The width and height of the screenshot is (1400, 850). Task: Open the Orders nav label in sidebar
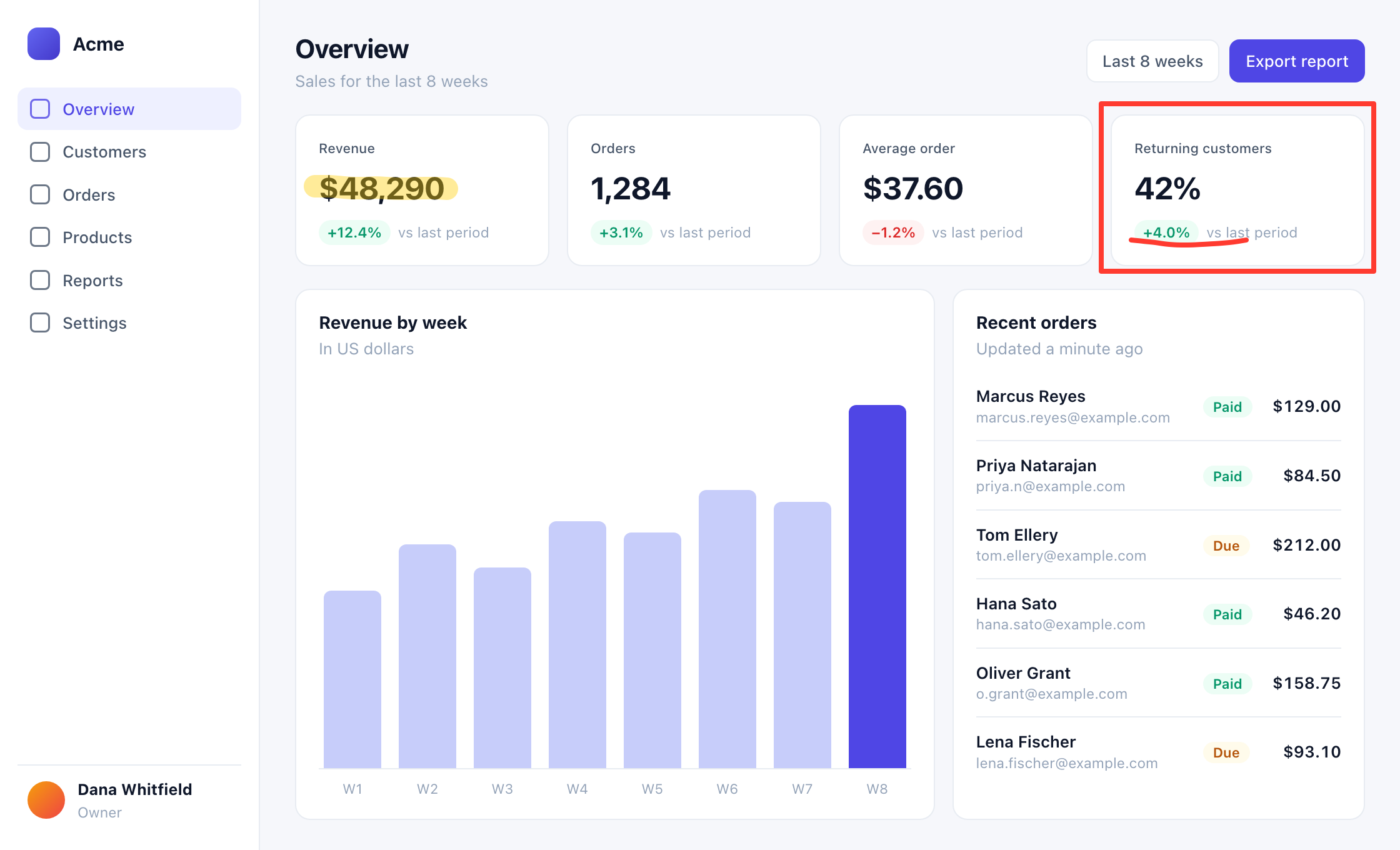(x=89, y=195)
